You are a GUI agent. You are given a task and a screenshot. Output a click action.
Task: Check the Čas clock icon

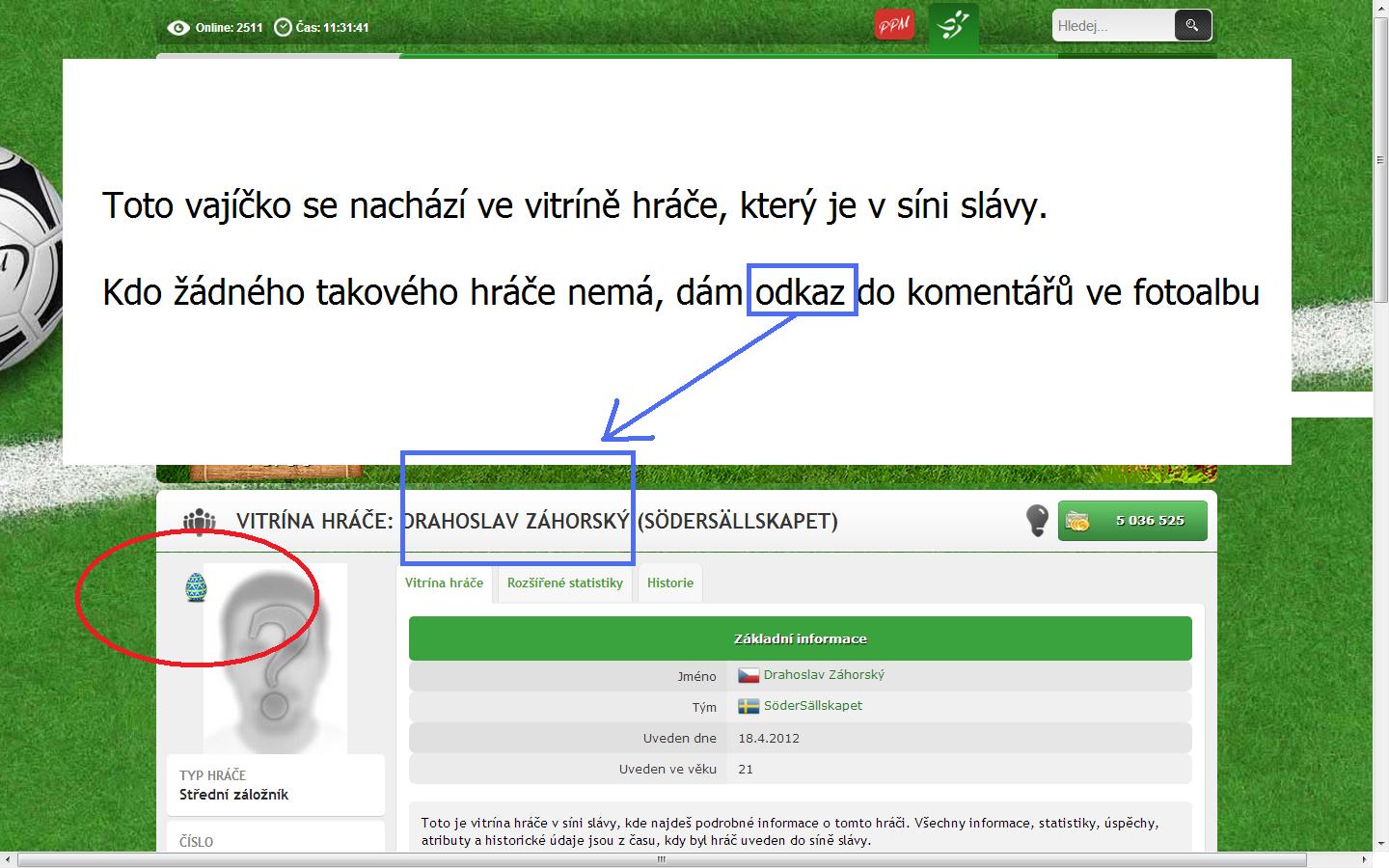283,27
